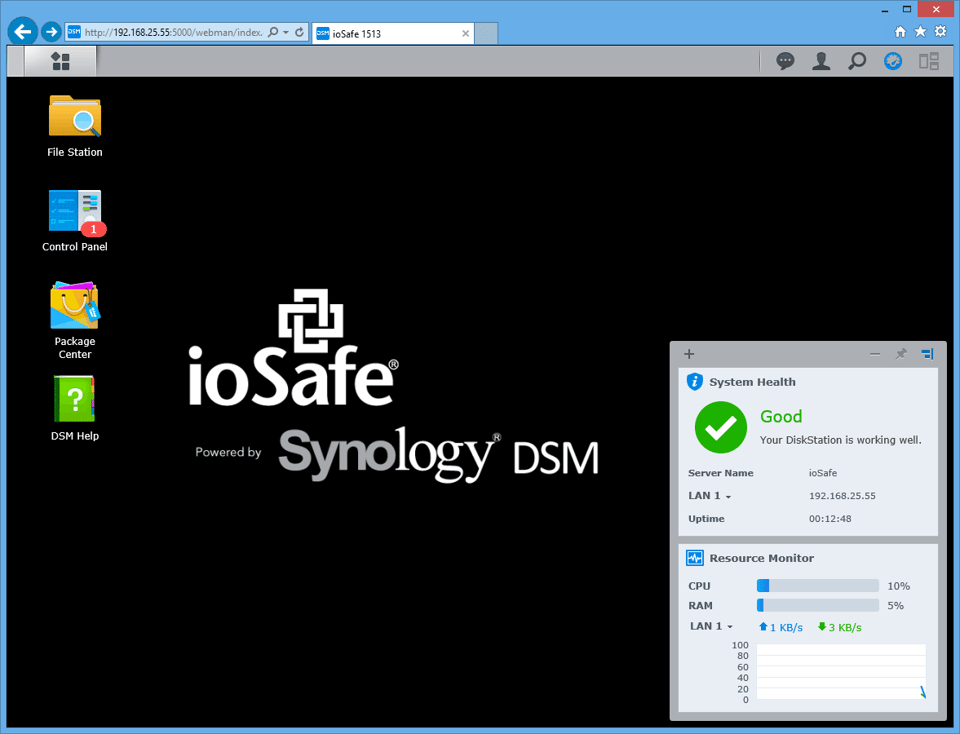Add a widget with the plus button
The height and width of the screenshot is (734, 960).
click(689, 354)
